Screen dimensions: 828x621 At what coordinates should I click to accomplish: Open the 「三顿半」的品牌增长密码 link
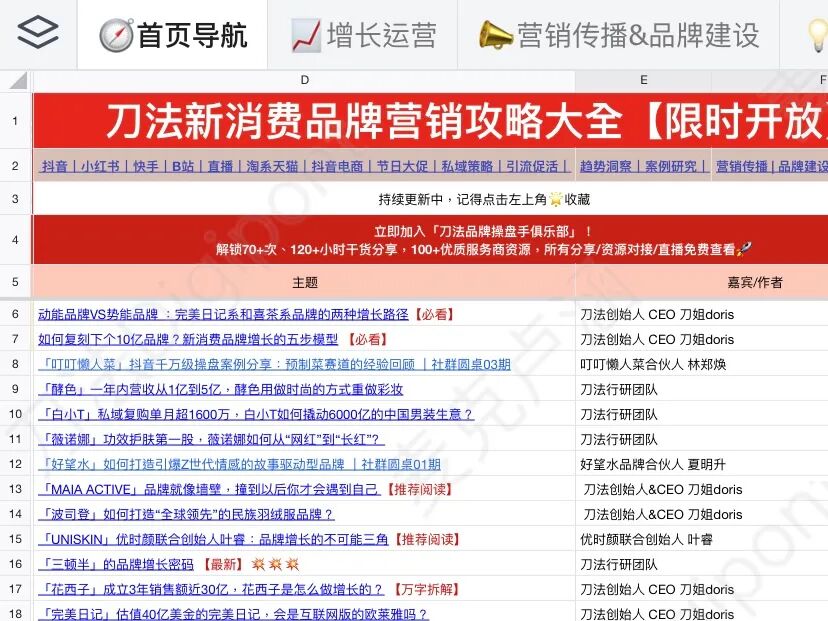coord(116,564)
